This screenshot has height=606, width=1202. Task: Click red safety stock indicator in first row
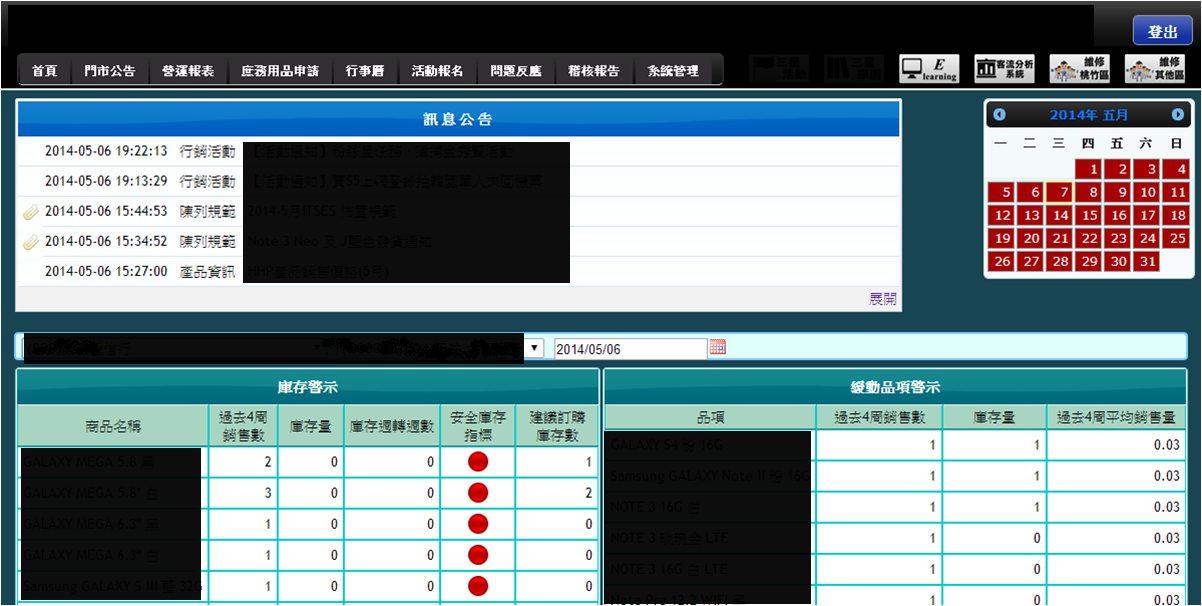point(478,462)
